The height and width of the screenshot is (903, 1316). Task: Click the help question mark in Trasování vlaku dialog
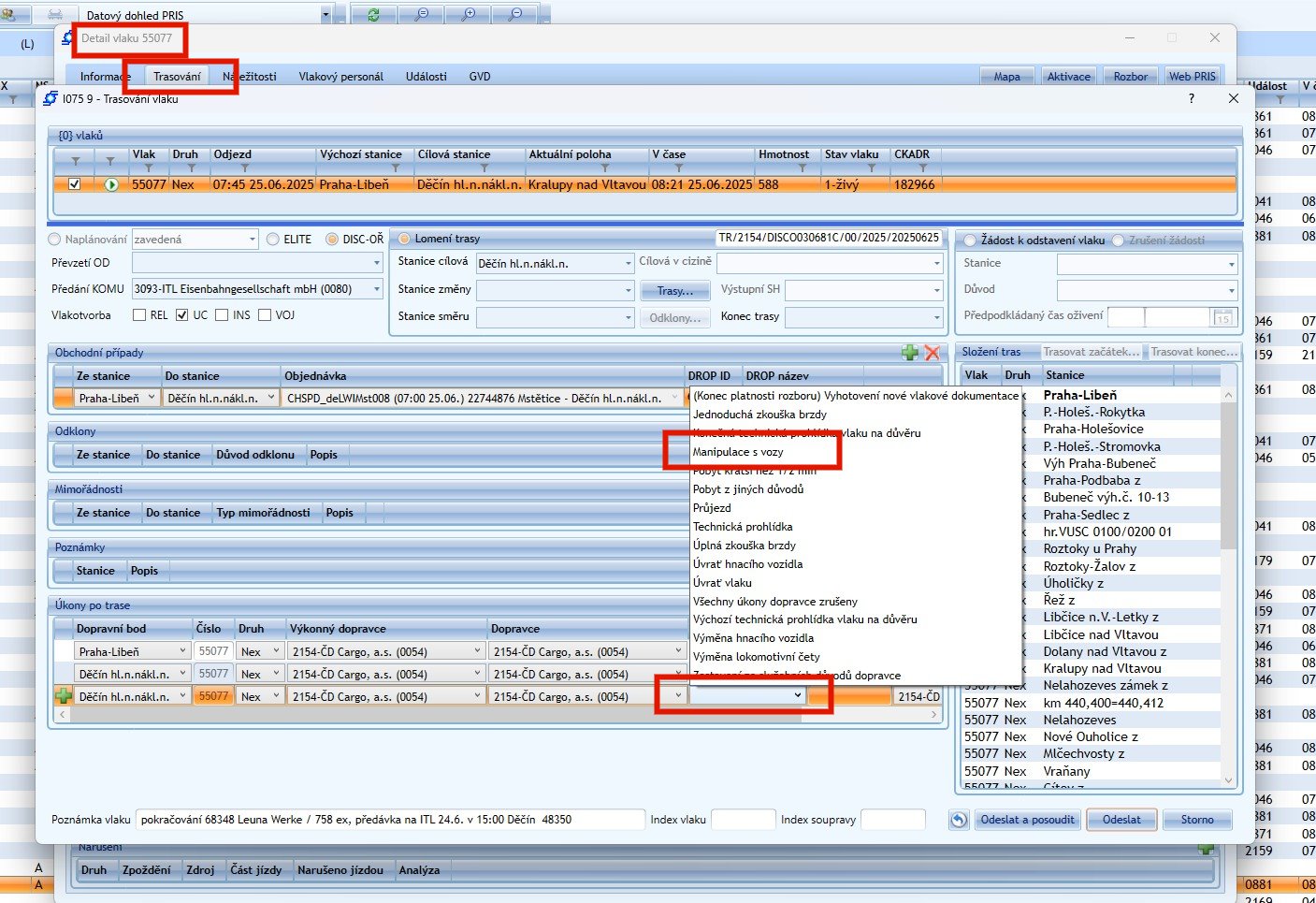point(1191,98)
